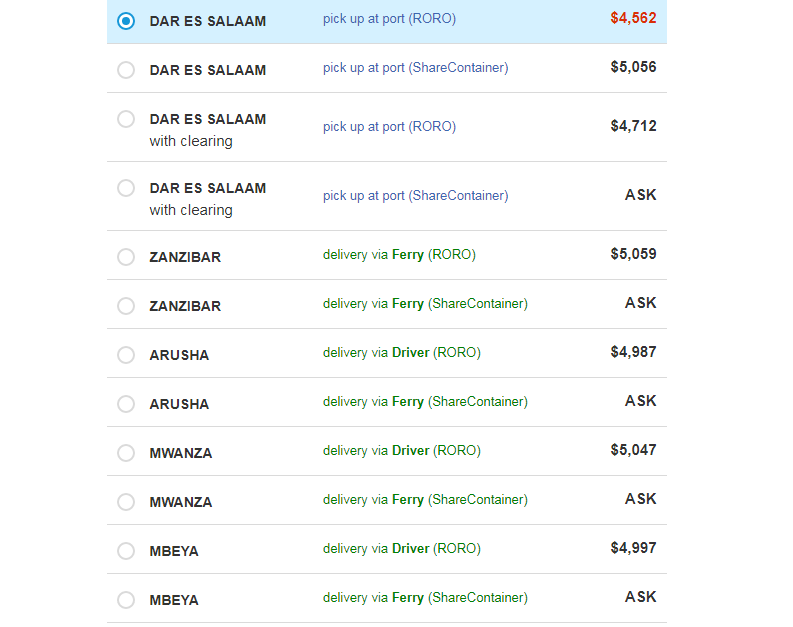The width and height of the screenshot is (793, 627).
Task: Choose Arusha Ferry ShareContainer radio button
Action: pos(126,404)
